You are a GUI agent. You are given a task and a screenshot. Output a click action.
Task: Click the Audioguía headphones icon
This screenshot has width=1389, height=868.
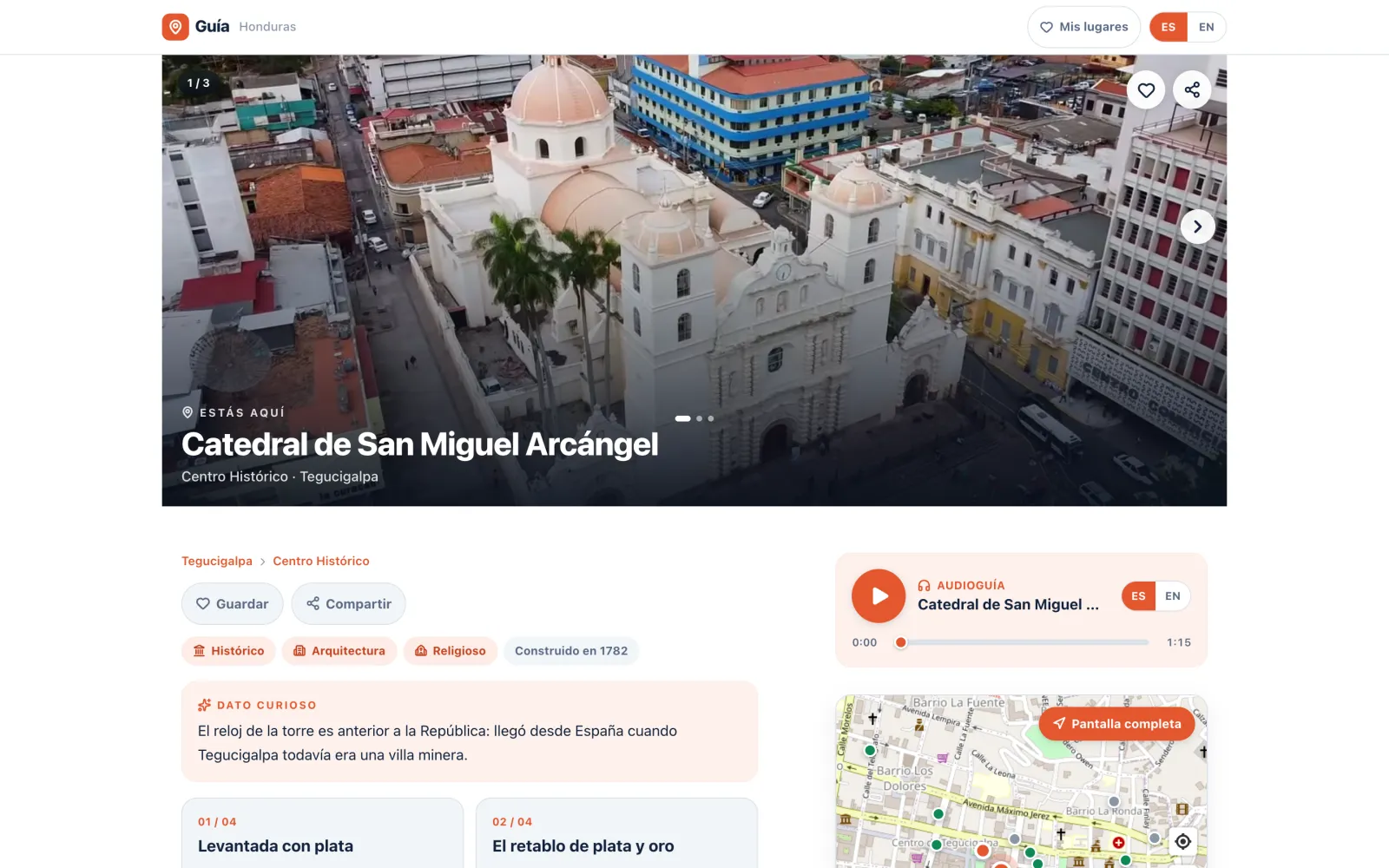pyautogui.click(x=924, y=586)
